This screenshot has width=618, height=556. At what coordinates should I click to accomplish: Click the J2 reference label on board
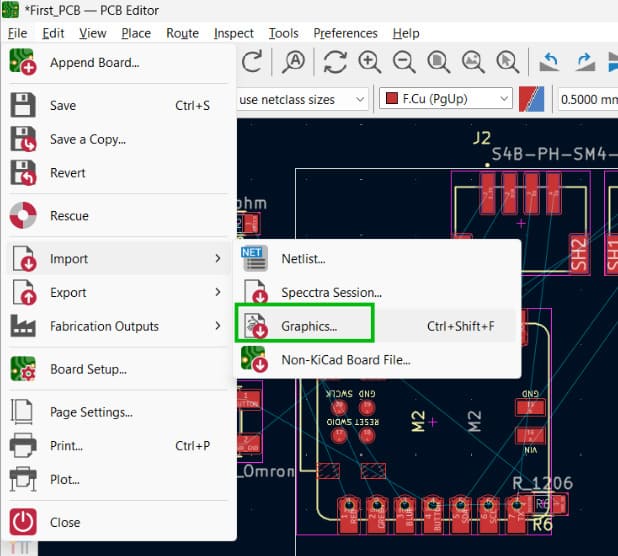(x=482, y=138)
